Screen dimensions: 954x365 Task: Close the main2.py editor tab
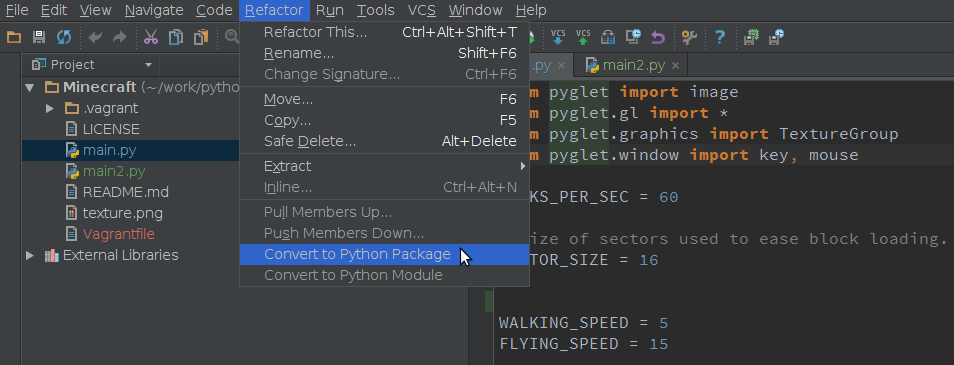pos(675,65)
